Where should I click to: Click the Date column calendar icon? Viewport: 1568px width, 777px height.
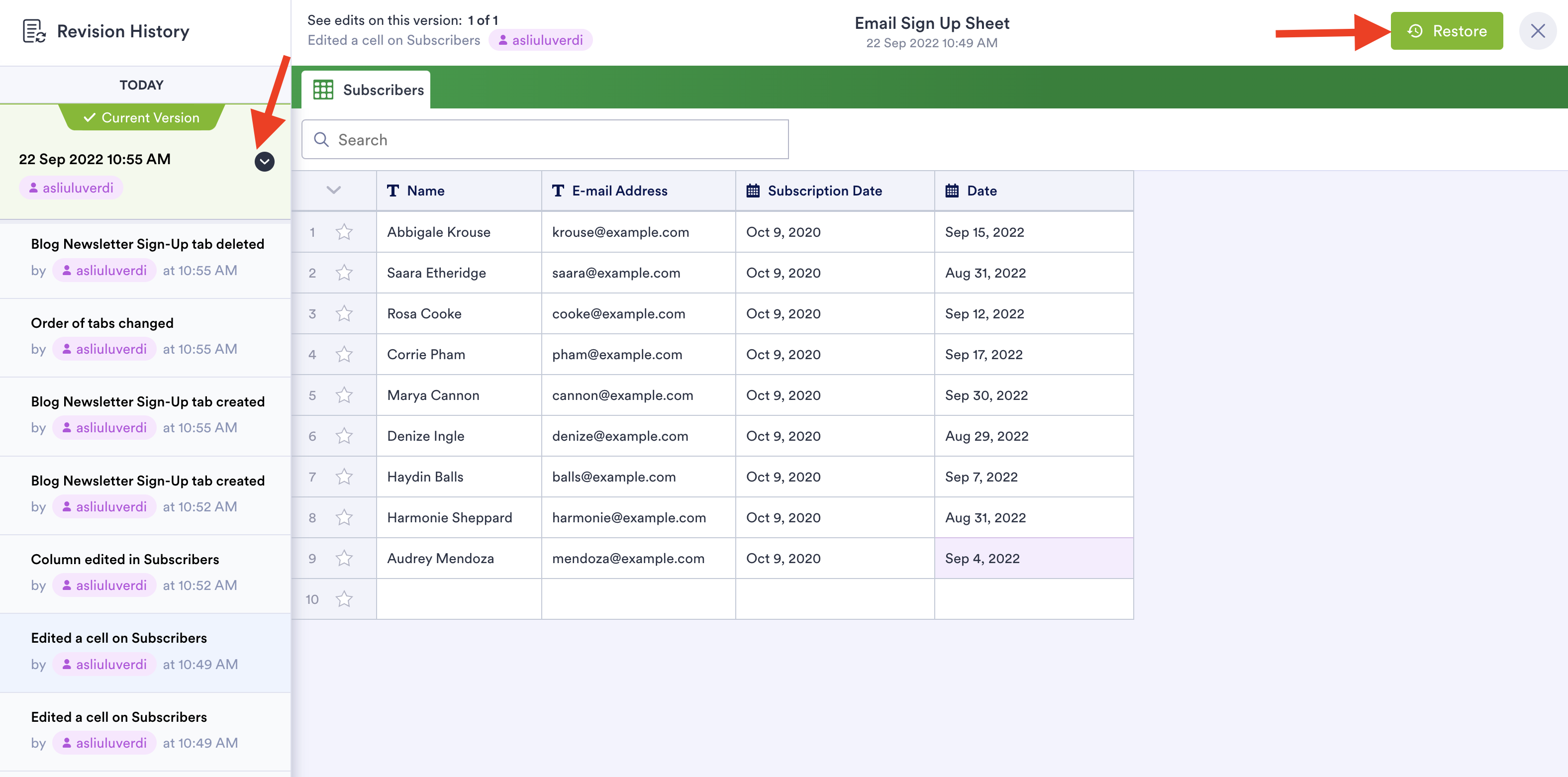952,191
